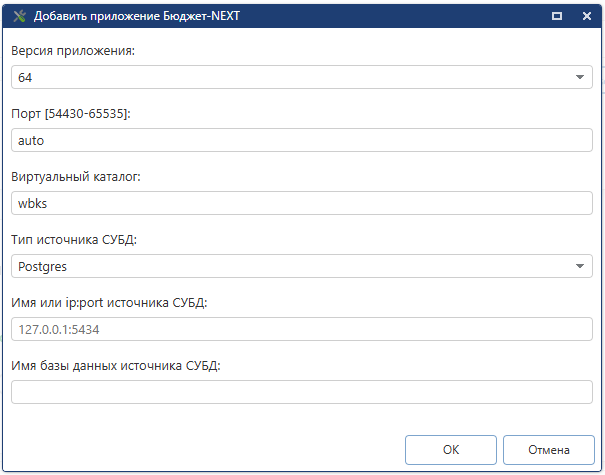Image resolution: width=605 pixels, height=475 pixels.
Task: Click the Тип источника СУБД label
Action: 75,240
